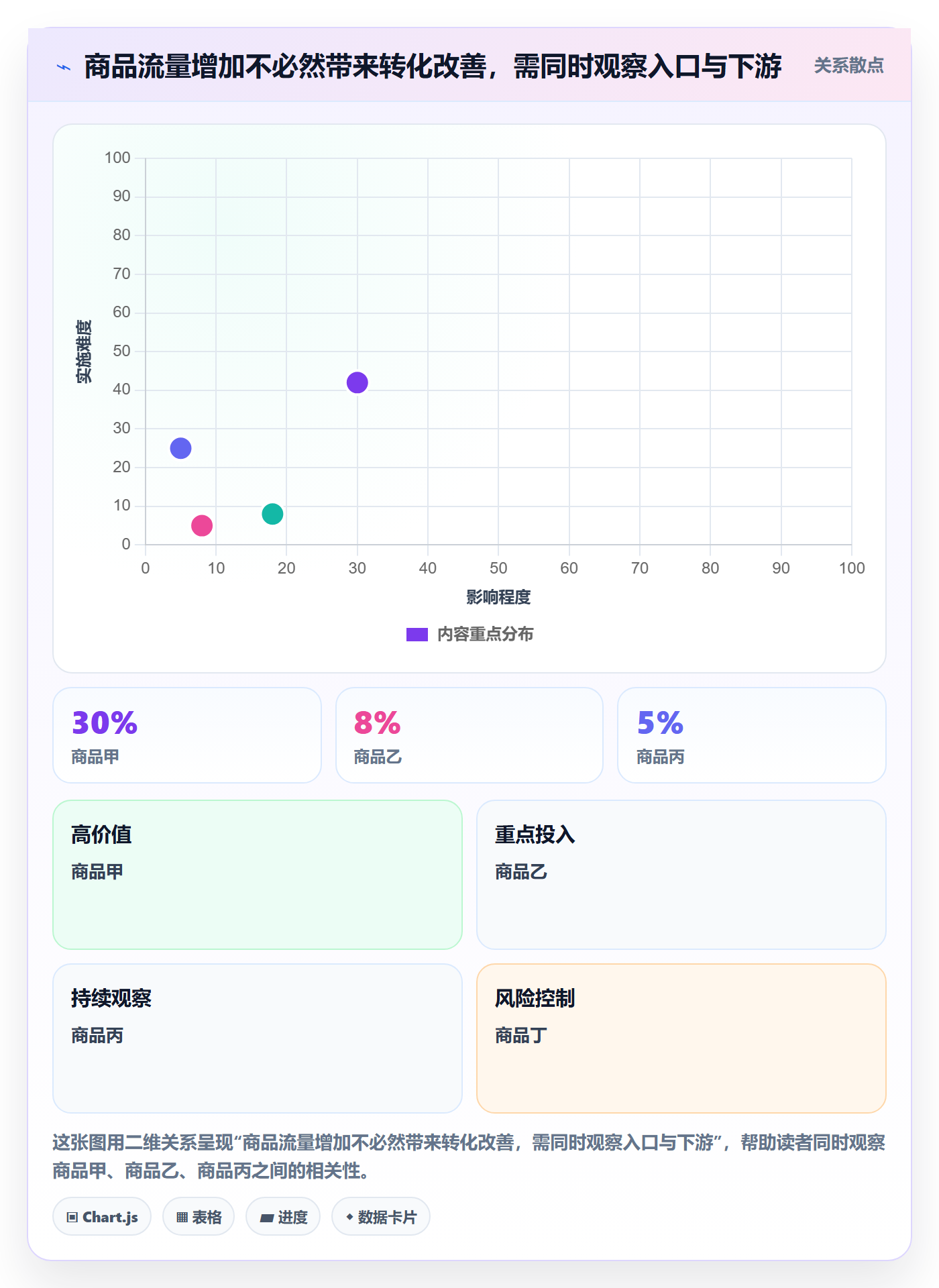
Task: Click the 数据卡片 chip
Action: click(x=381, y=1217)
